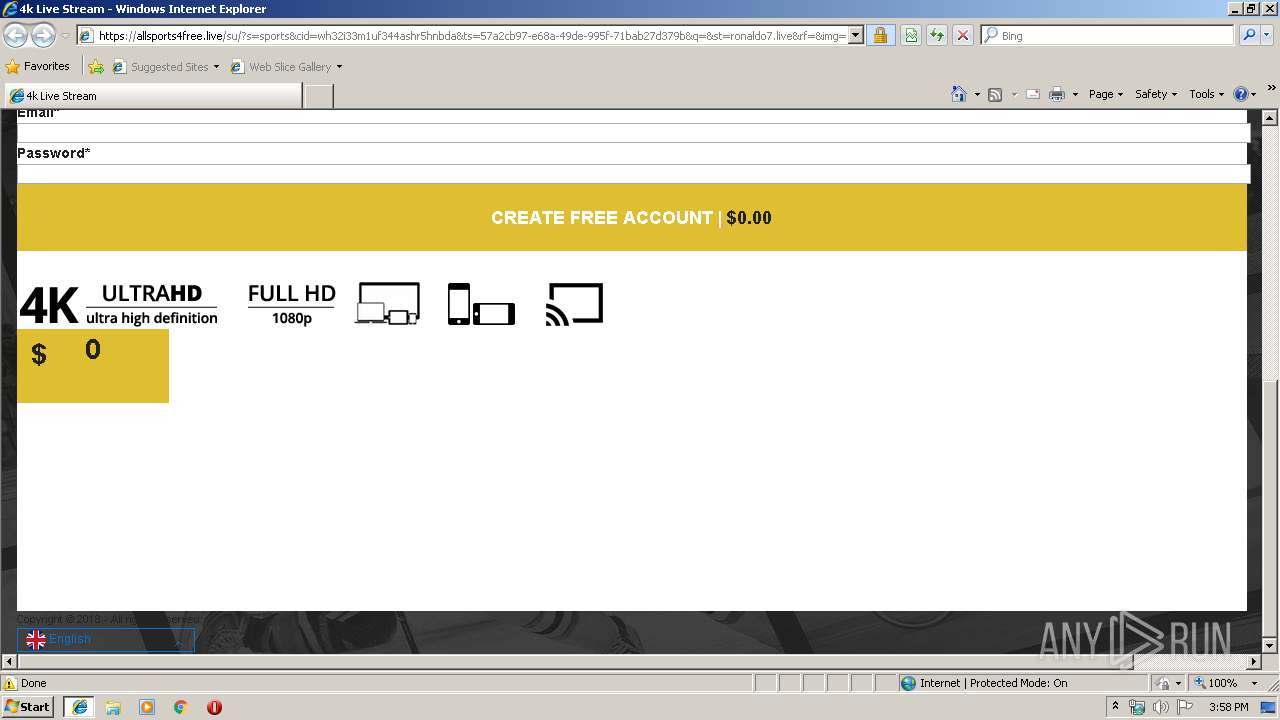Click the horizontal scrollbar right arrow
This screenshot has height=720, width=1280.
1254,662
